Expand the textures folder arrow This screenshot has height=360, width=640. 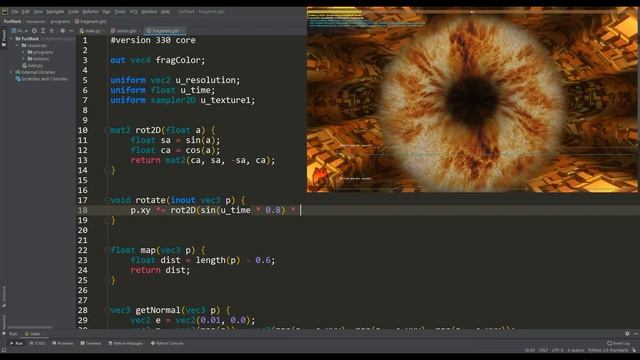[23, 59]
